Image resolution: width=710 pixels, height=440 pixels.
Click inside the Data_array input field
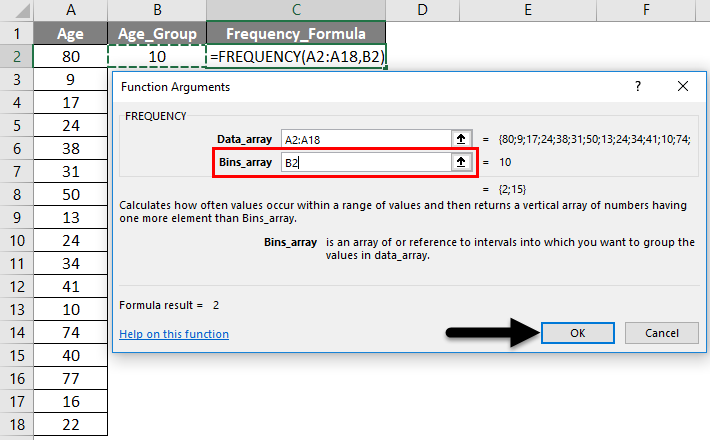366,139
